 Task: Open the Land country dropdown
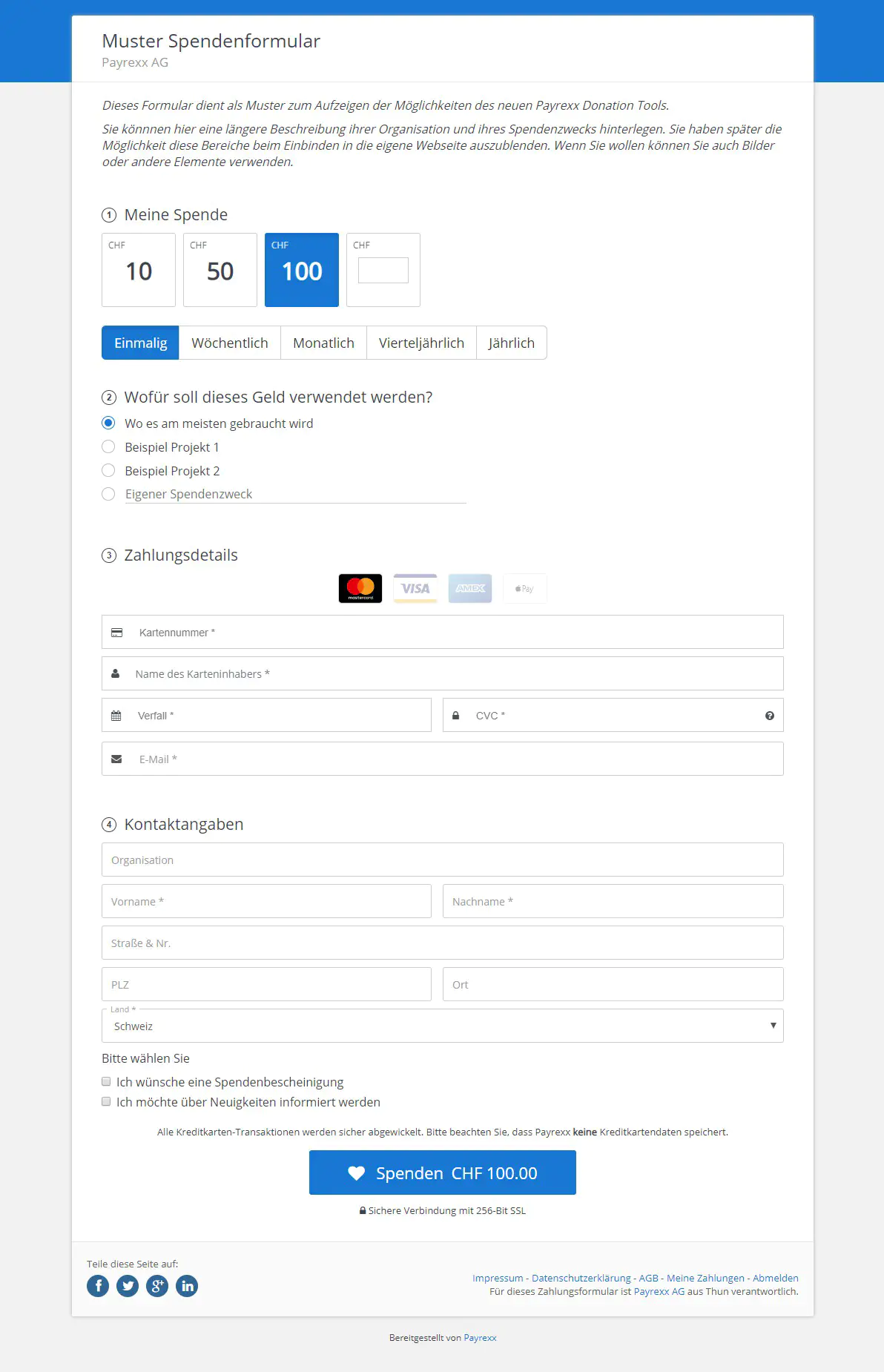tap(442, 1026)
